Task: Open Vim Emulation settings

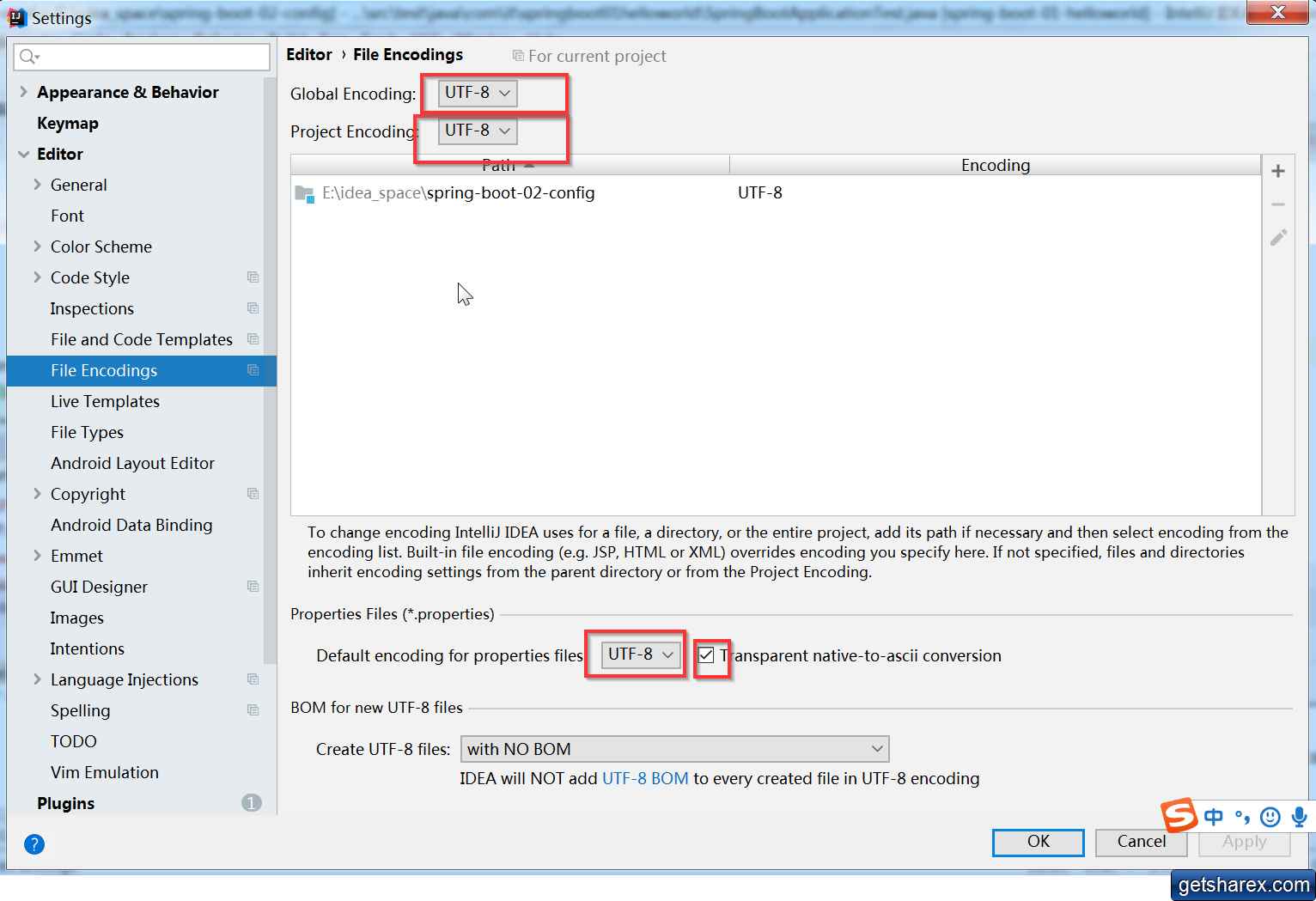Action: [105, 772]
